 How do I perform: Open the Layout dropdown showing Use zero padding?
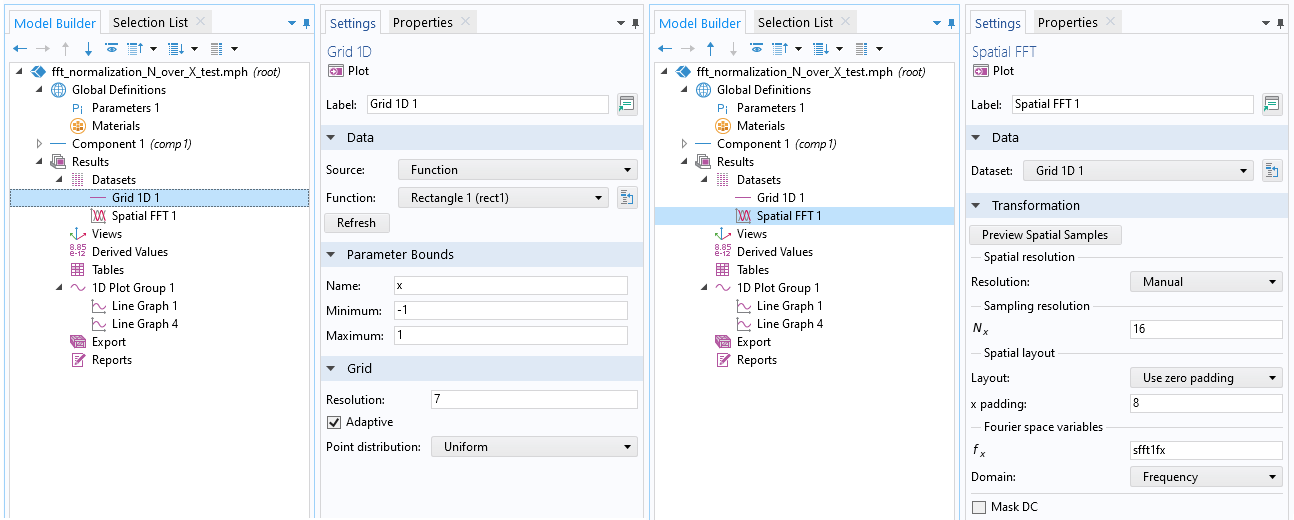[1205, 378]
